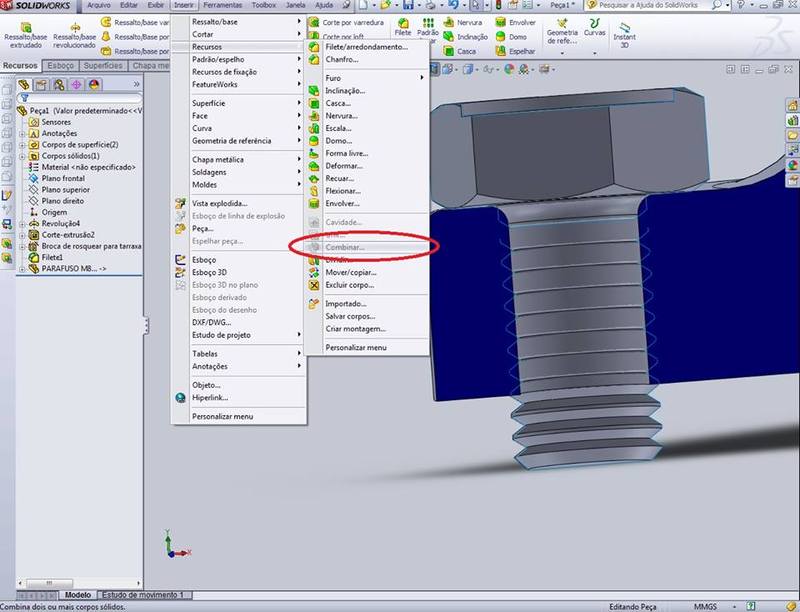Click the MMGS unit system status entry
The image size is (800, 612).
point(705,607)
